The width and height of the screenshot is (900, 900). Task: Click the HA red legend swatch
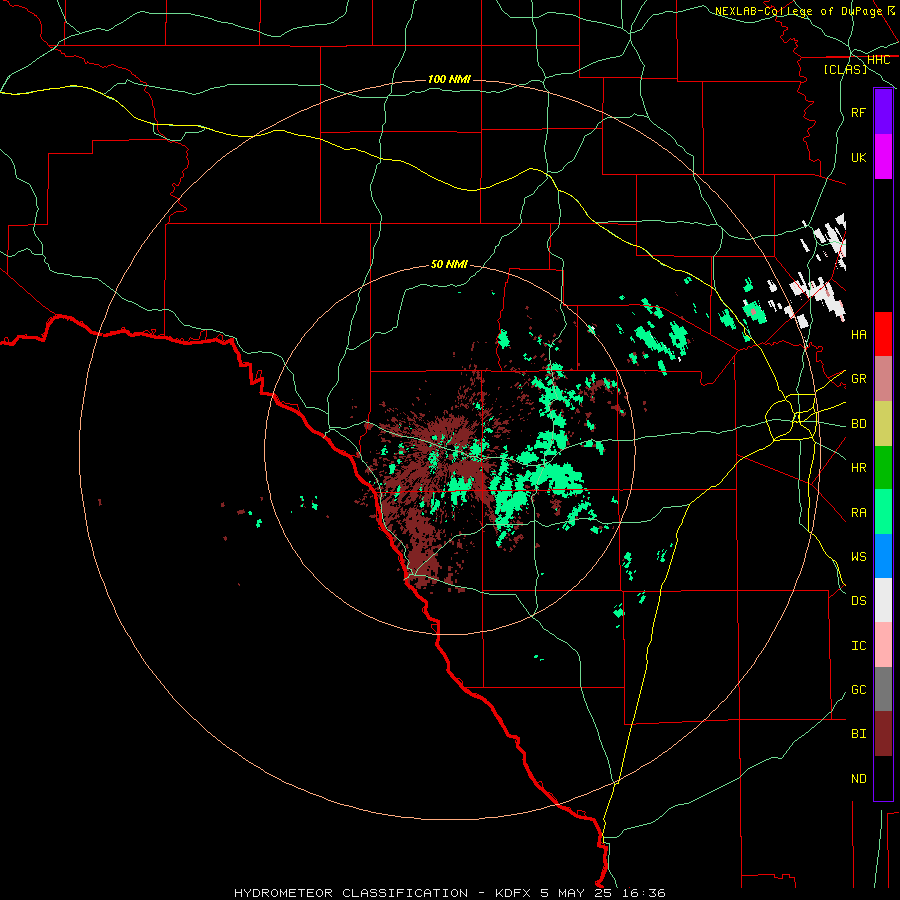click(x=883, y=334)
